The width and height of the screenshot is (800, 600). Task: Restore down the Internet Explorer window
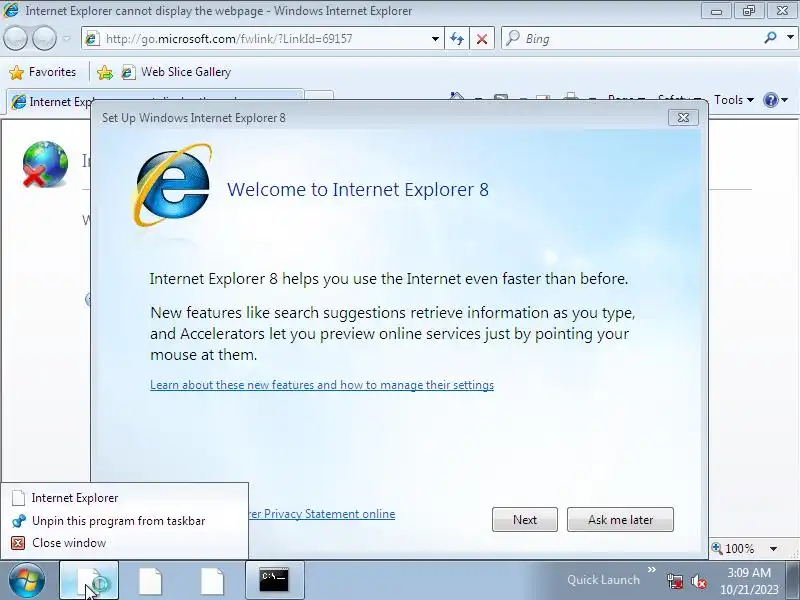click(748, 11)
